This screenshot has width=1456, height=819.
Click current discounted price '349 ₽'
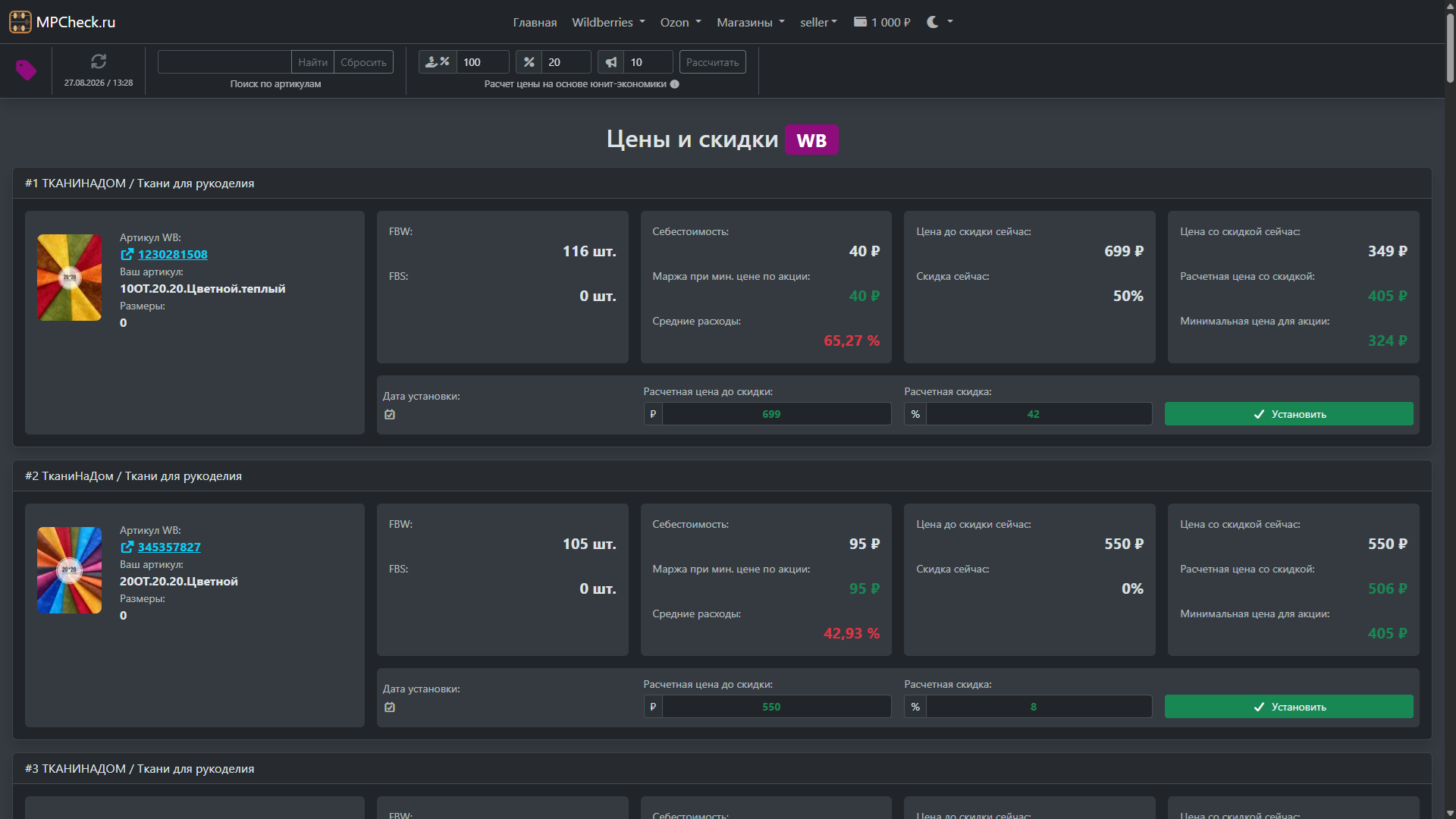[1388, 251]
